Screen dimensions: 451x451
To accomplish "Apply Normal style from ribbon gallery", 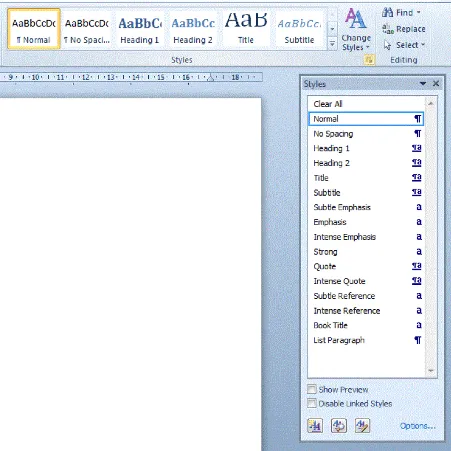I will [x=34, y=29].
